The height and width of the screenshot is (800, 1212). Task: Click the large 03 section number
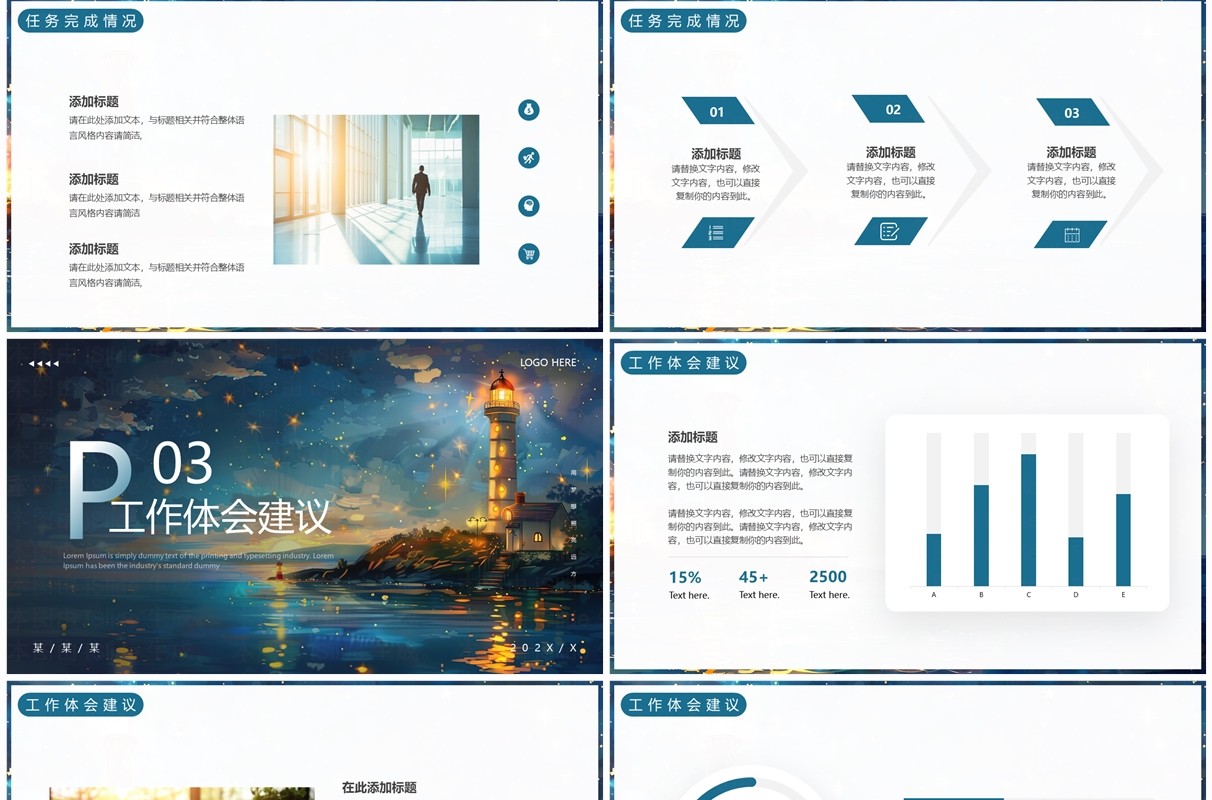[x=183, y=464]
